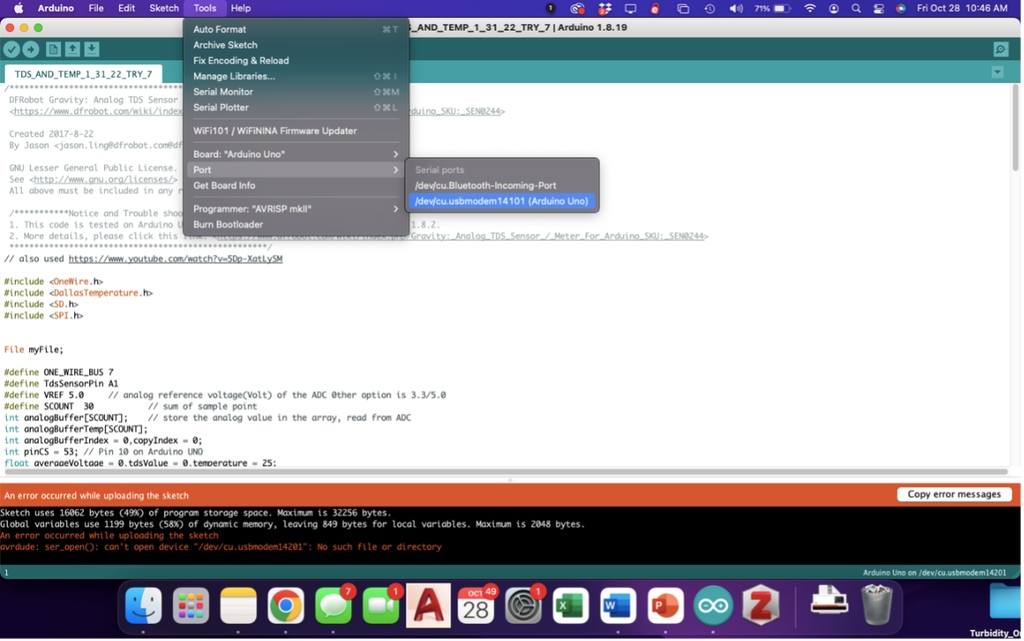Click the Upload sketch arrow button
This screenshot has width=1024, height=641.
(x=31, y=49)
